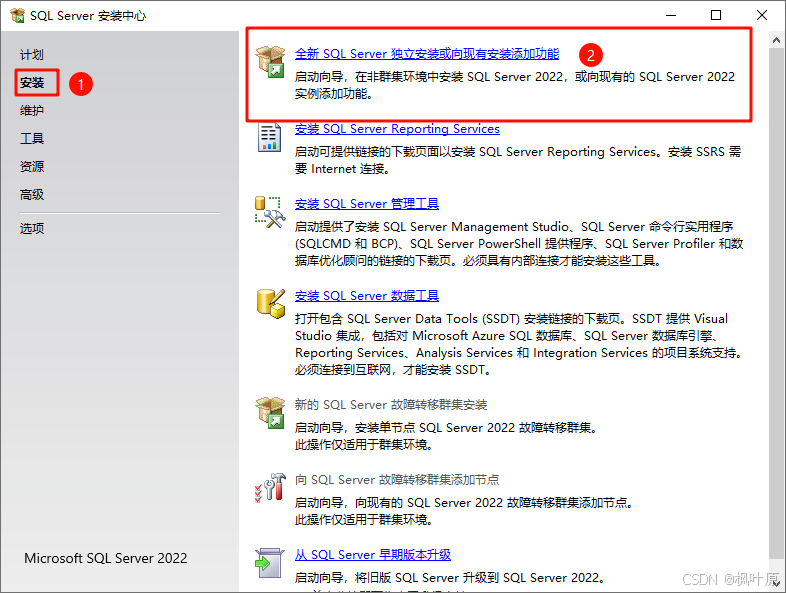Click the add node to cluster tools icon
The height and width of the screenshot is (593, 786).
point(270,487)
